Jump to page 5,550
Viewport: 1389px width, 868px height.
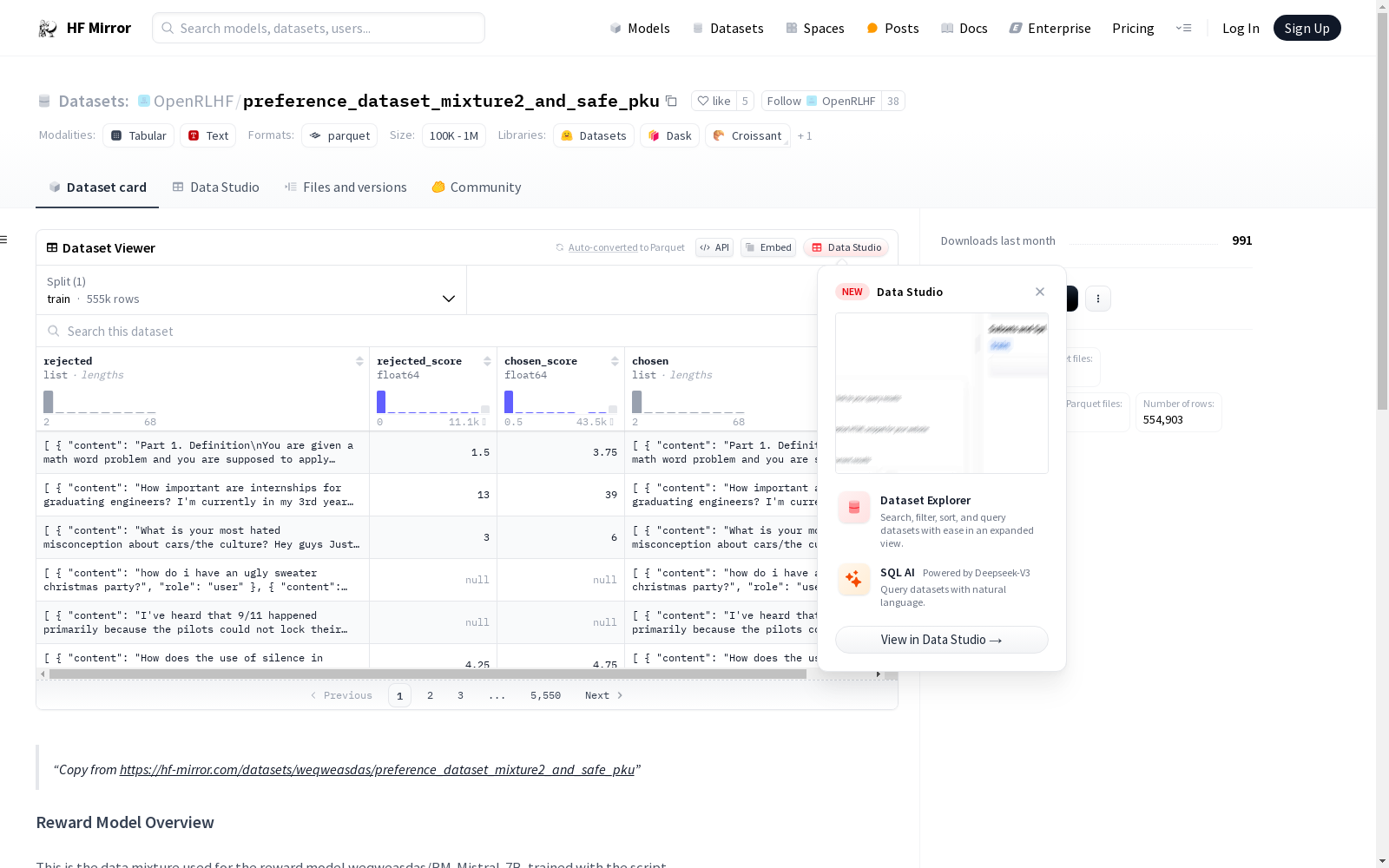pyautogui.click(x=545, y=695)
